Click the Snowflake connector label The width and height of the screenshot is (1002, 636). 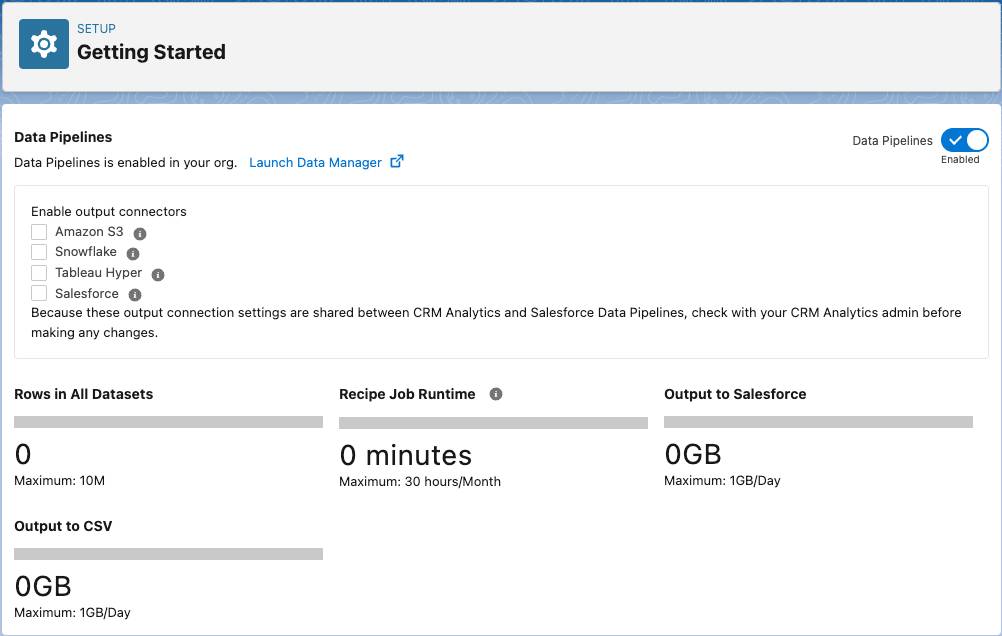(86, 252)
